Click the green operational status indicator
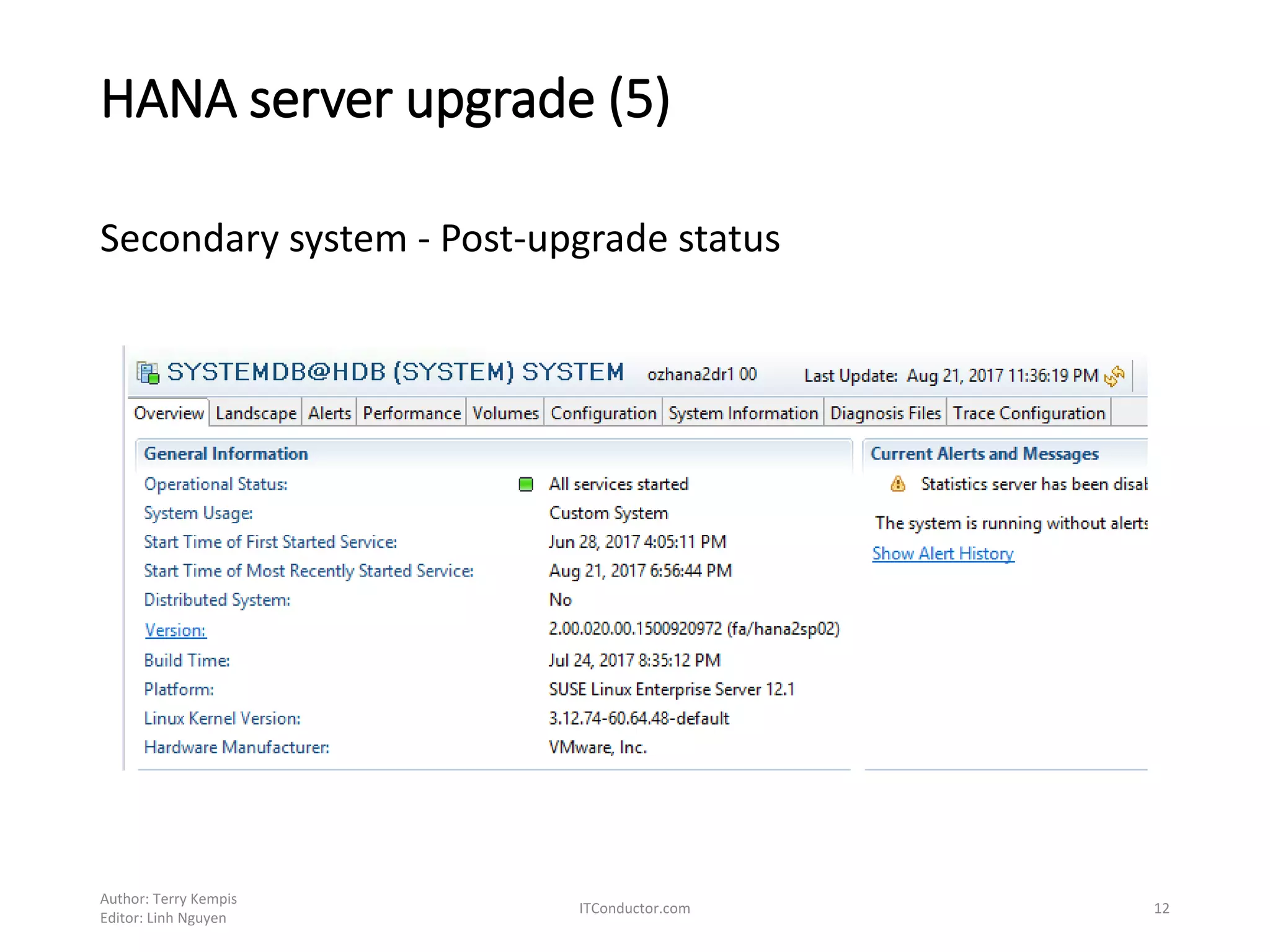Screen dimensions: 1270x952 click(526, 485)
